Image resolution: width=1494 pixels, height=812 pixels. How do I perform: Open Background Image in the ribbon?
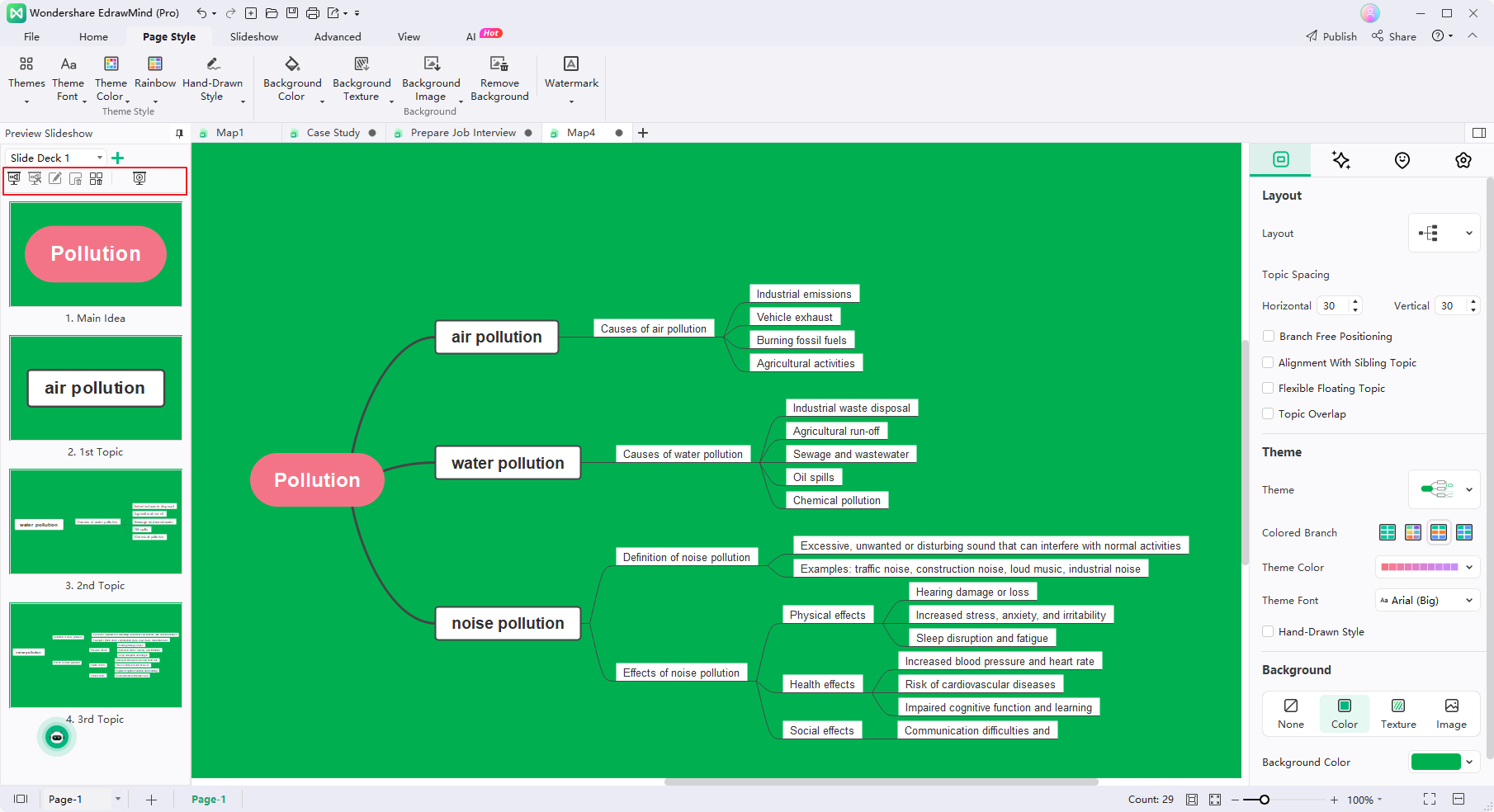(431, 80)
